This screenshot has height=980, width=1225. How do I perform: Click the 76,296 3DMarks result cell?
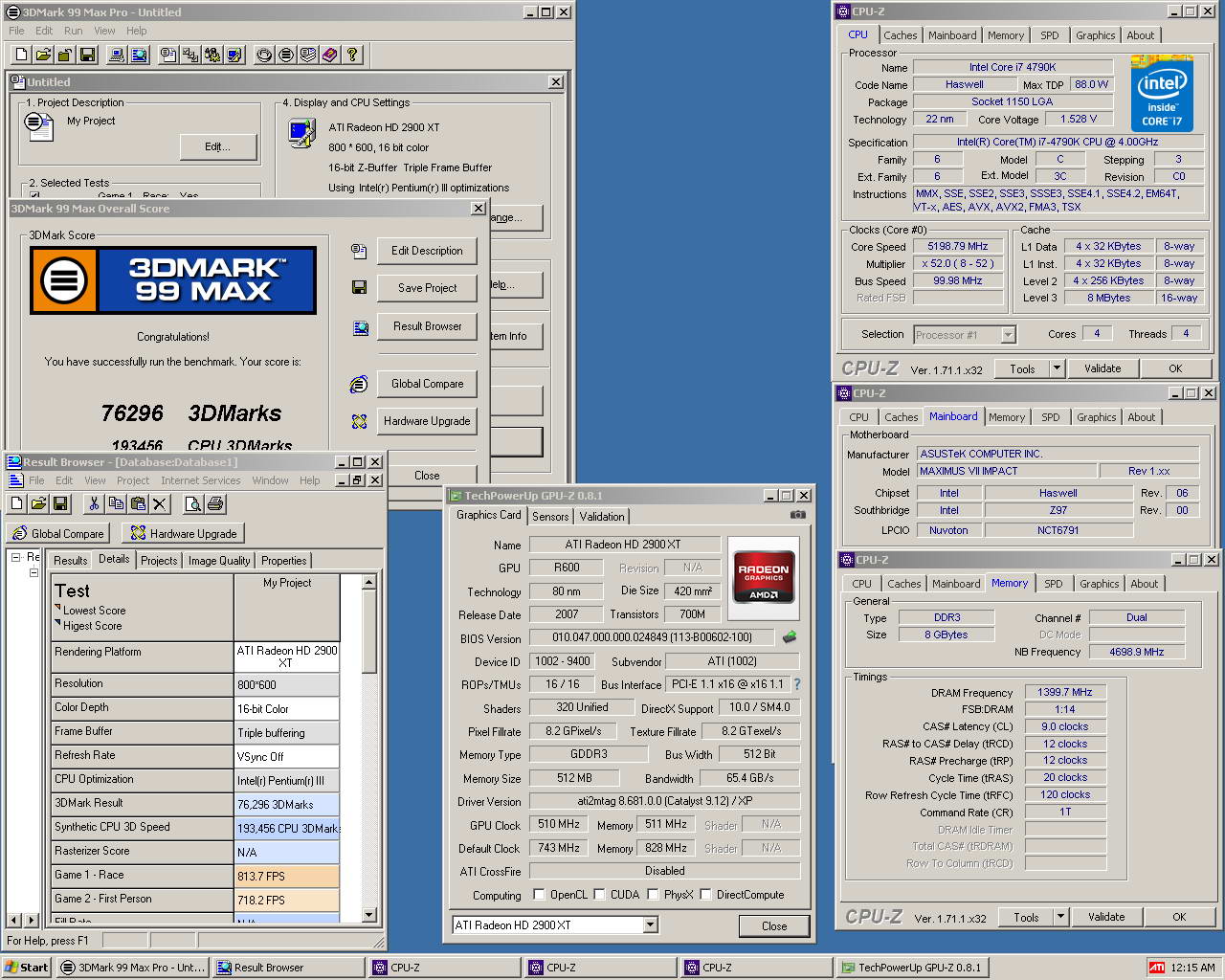(287, 805)
